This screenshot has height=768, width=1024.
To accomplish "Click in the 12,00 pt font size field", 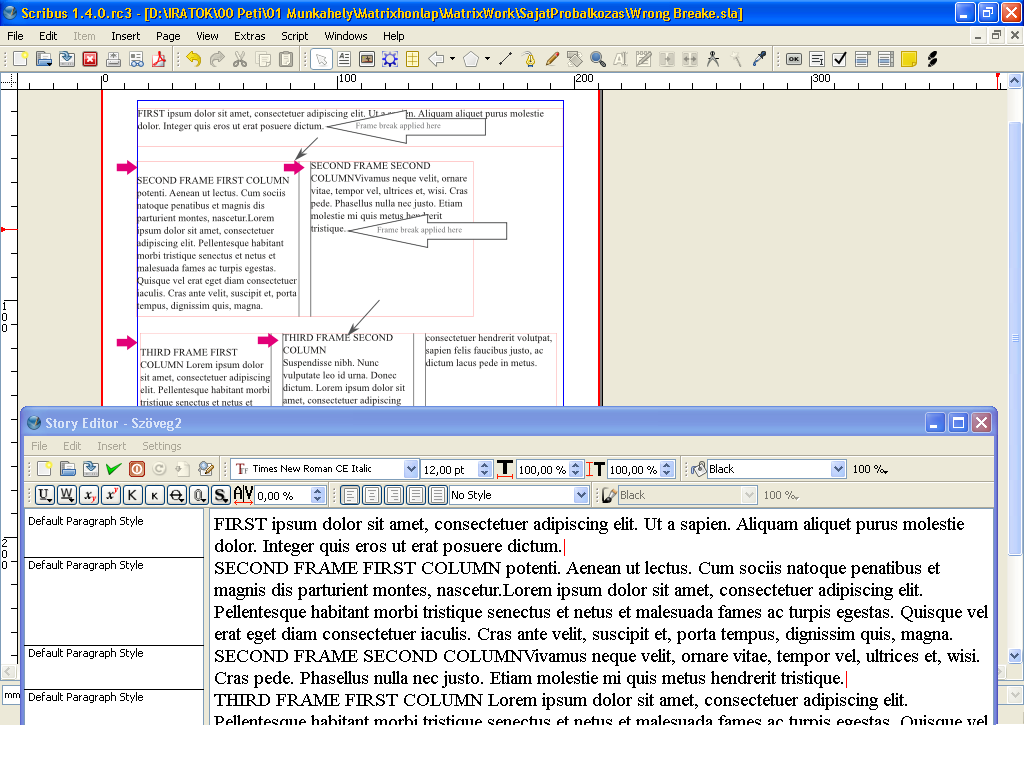I will pos(448,469).
